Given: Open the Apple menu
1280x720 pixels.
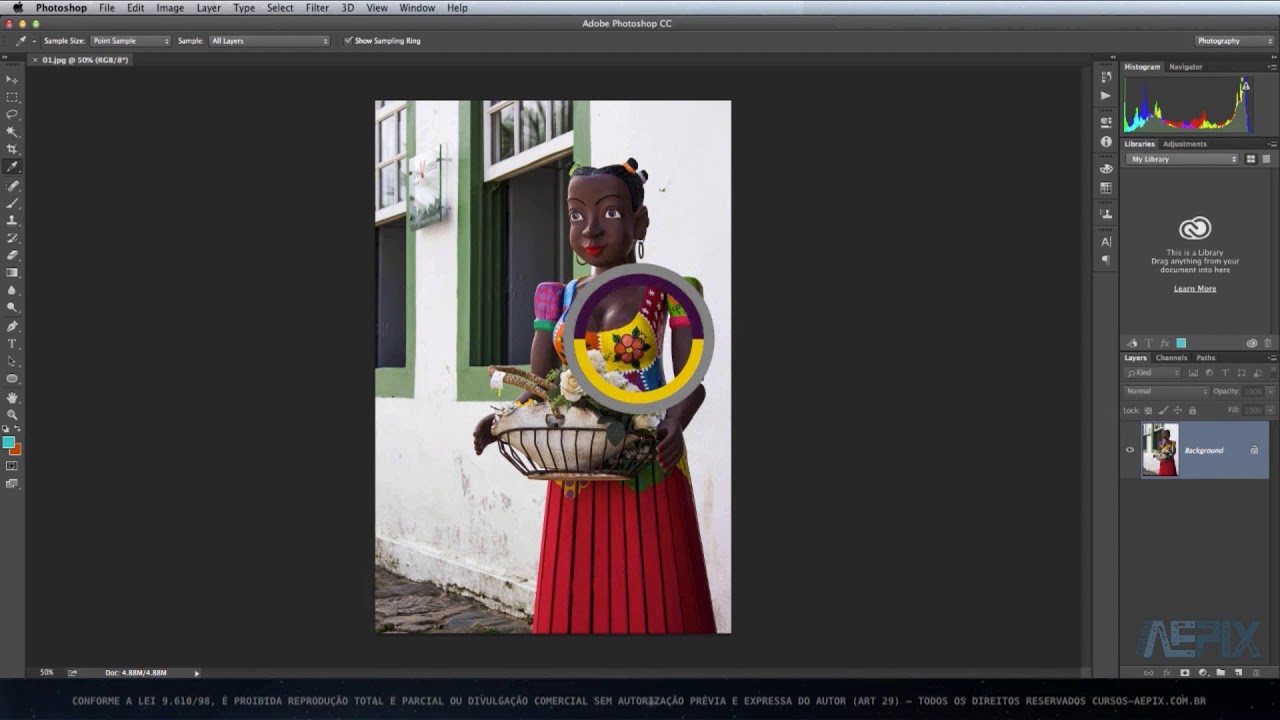Looking at the screenshot, I should click(17, 8).
